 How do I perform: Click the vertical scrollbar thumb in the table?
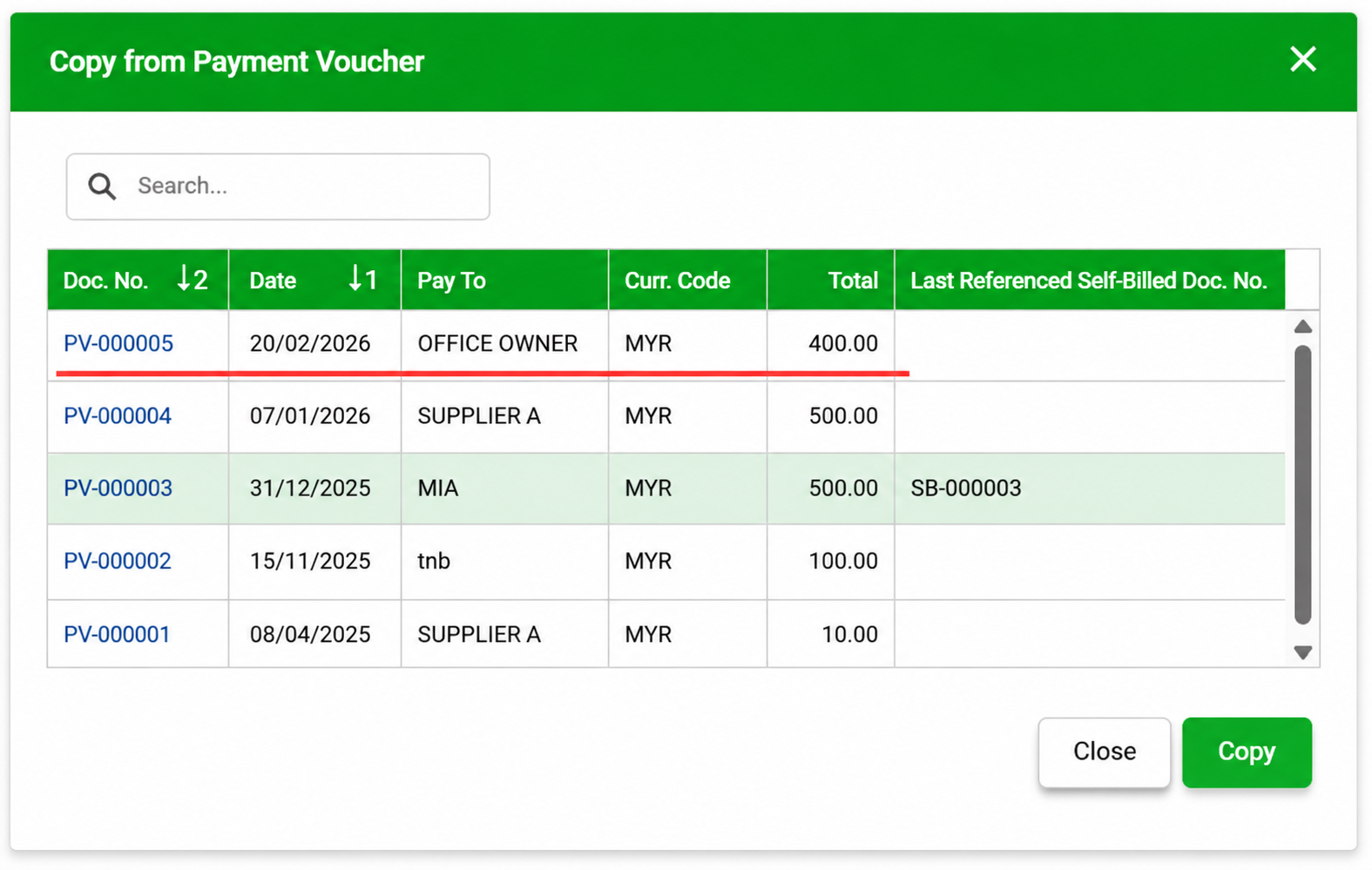[1303, 485]
